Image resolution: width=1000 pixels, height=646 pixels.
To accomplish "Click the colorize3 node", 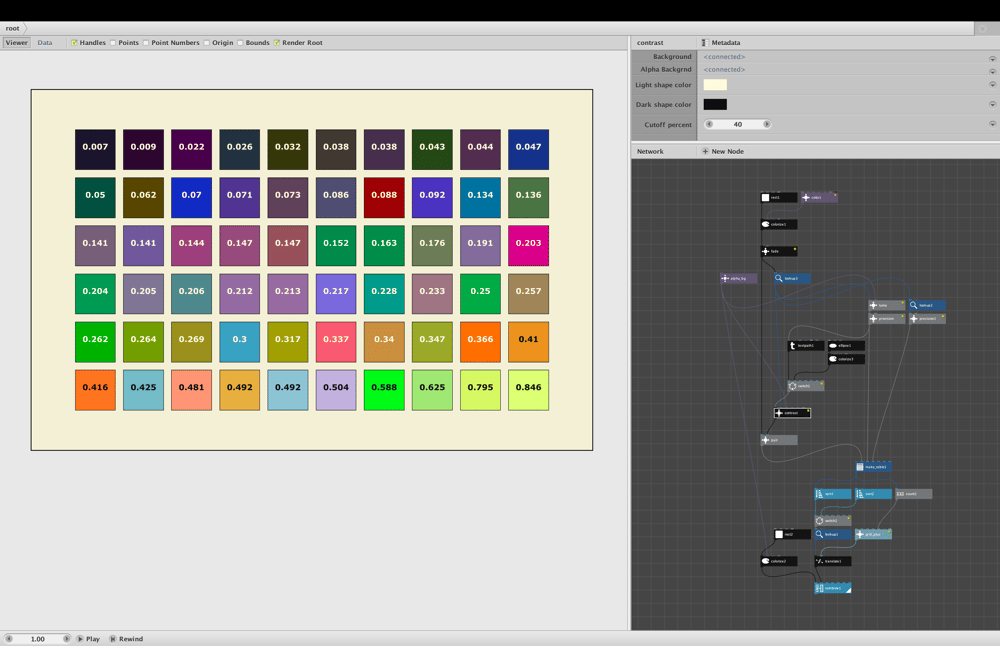I will pyautogui.click(x=846, y=359).
